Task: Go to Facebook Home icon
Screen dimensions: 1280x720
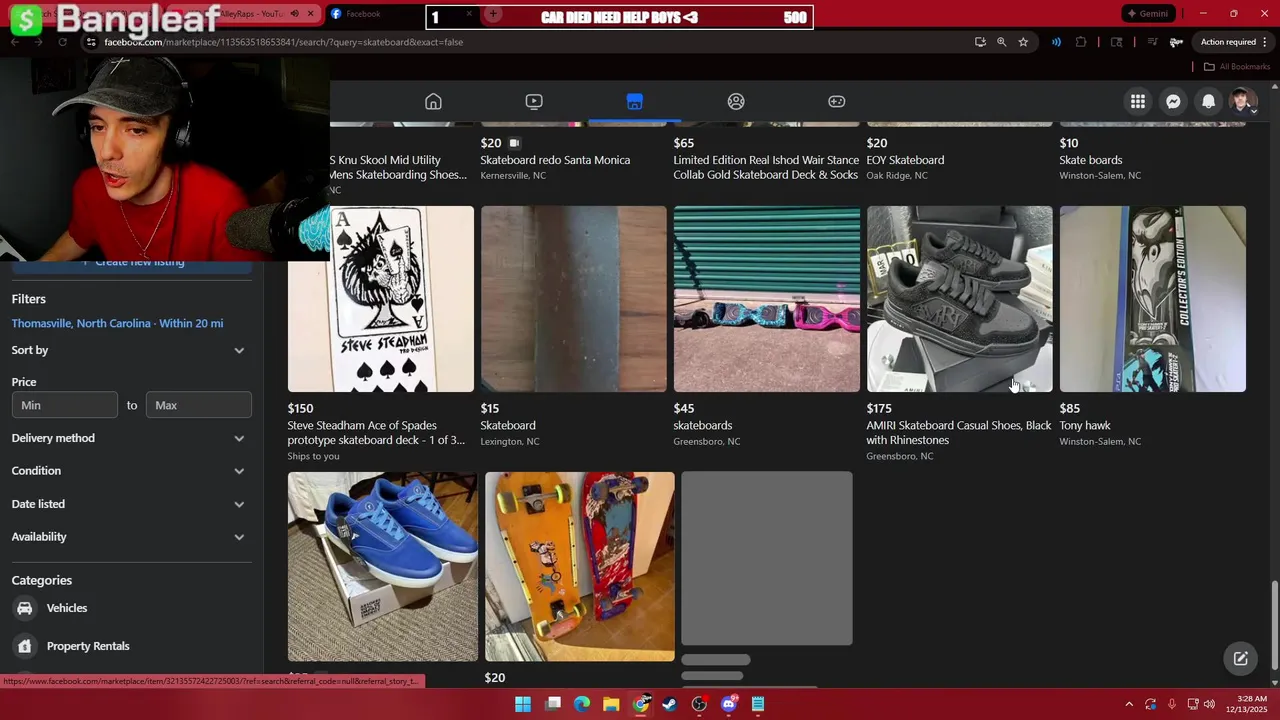Action: coord(433,101)
